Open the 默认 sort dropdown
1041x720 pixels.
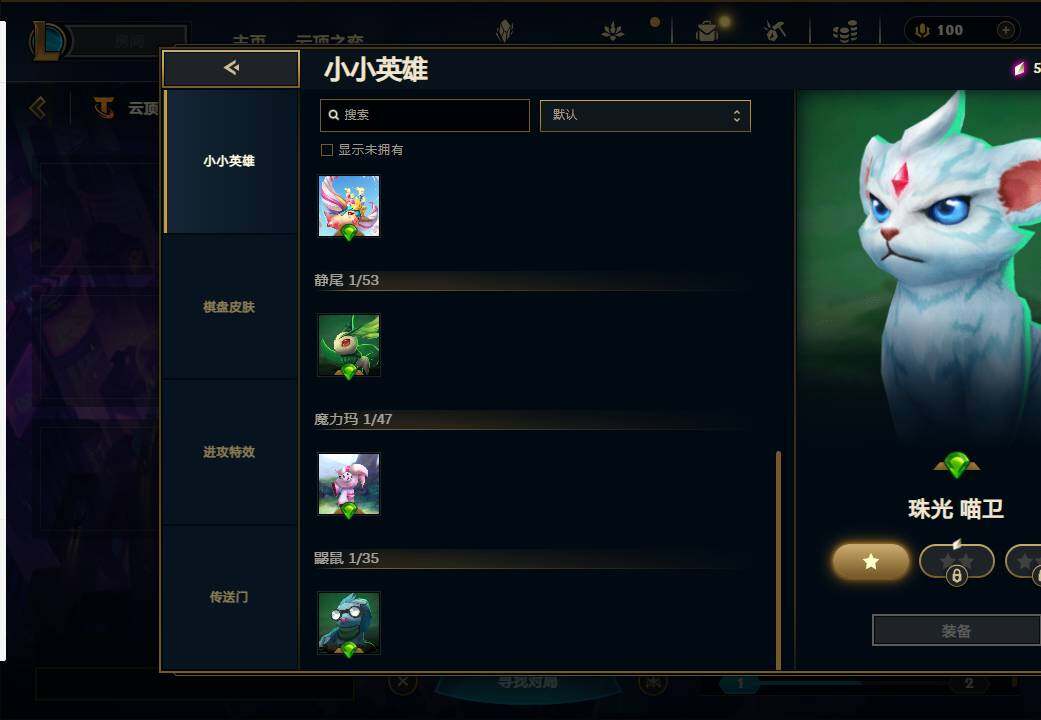pos(645,116)
